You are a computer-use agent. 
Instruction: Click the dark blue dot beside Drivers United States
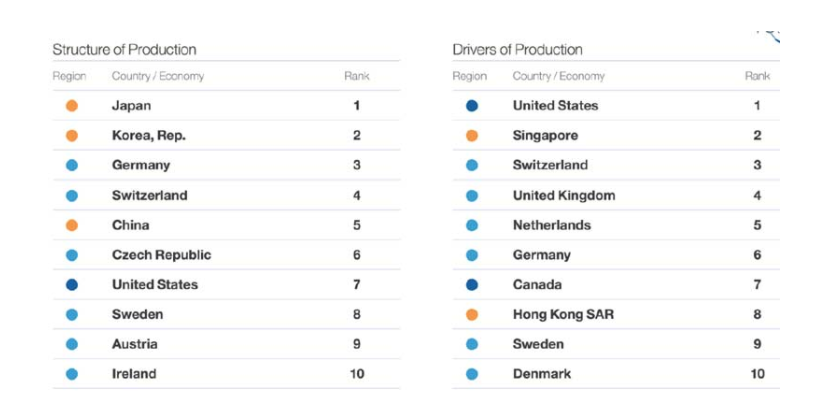pyautogui.click(x=472, y=106)
